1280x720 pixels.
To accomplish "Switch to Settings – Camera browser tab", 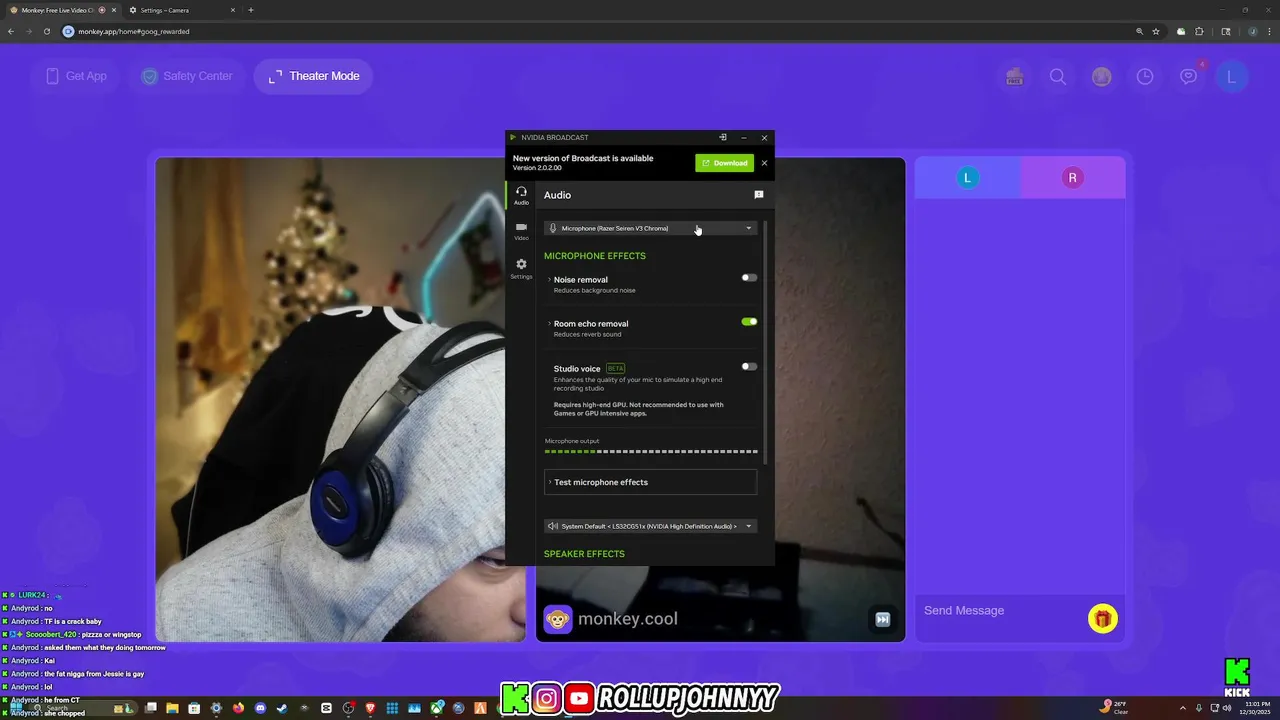I will point(180,10).
